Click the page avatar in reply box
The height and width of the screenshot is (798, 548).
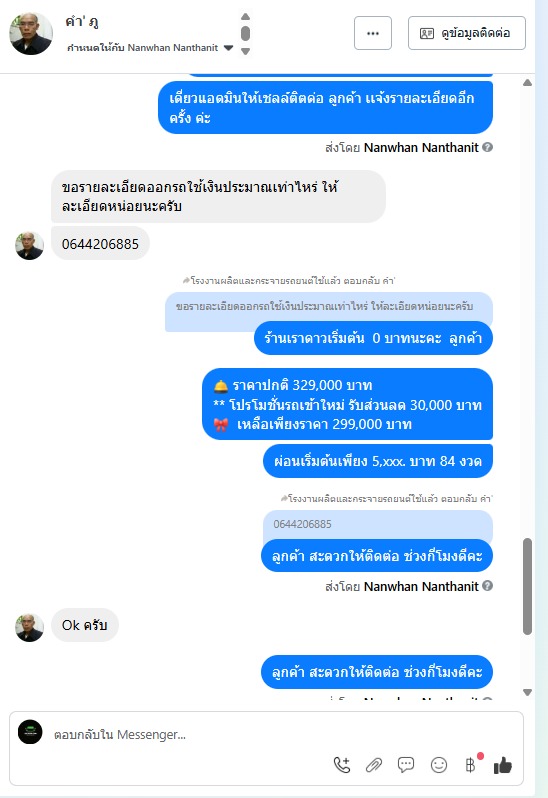click(x=30, y=732)
